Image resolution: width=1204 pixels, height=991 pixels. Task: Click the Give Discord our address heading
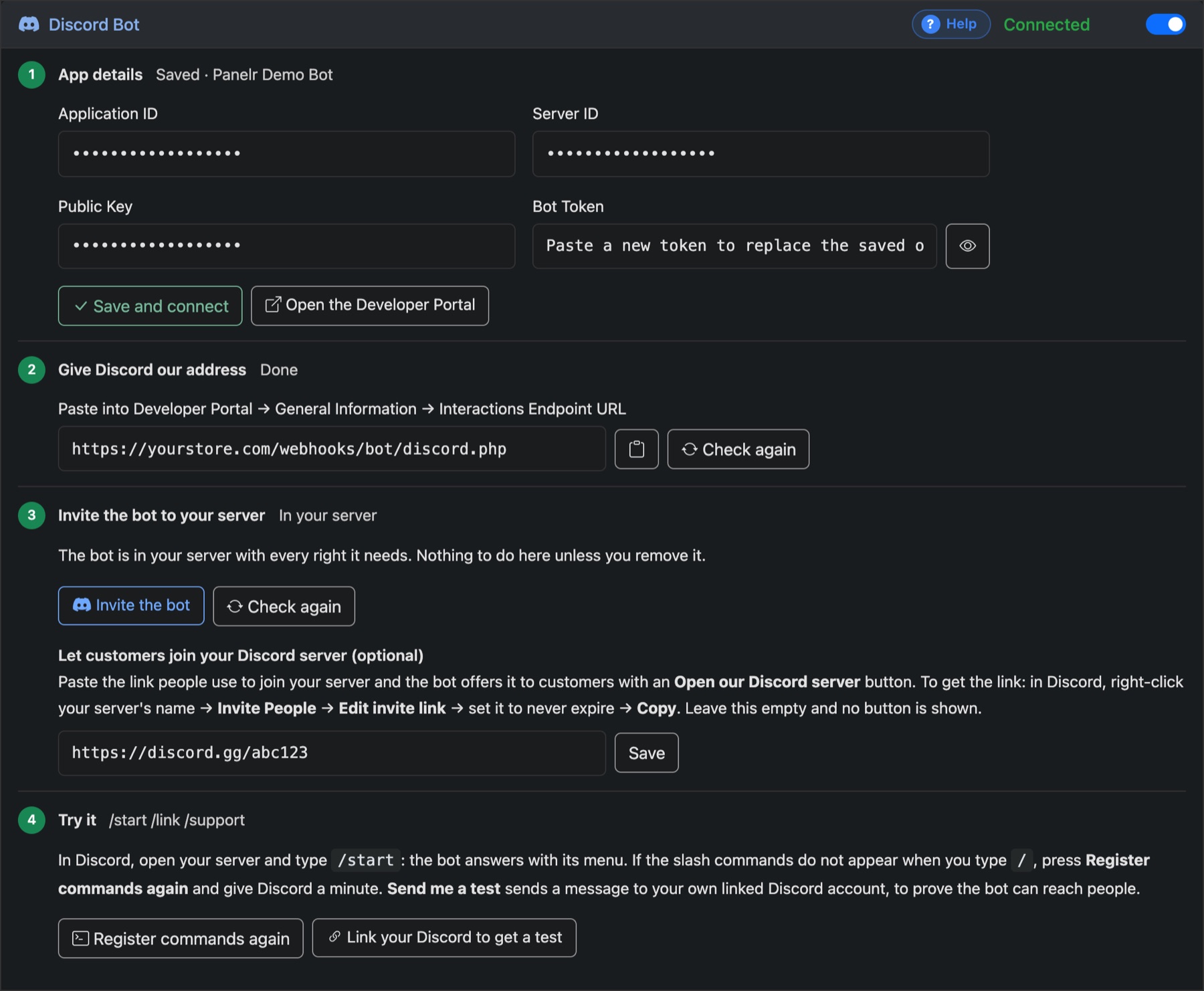click(x=152, y=370)
